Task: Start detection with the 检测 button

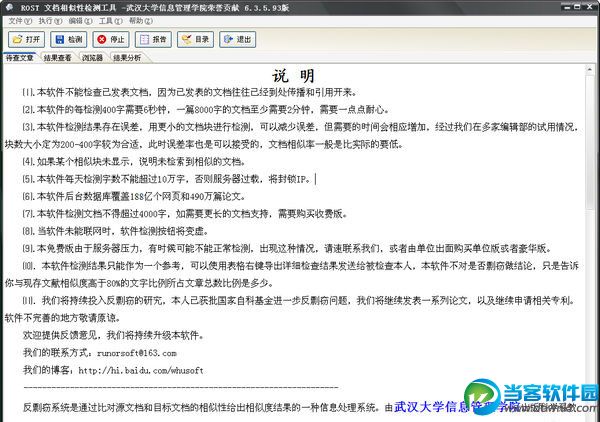Action: click(x=69, y=39)
